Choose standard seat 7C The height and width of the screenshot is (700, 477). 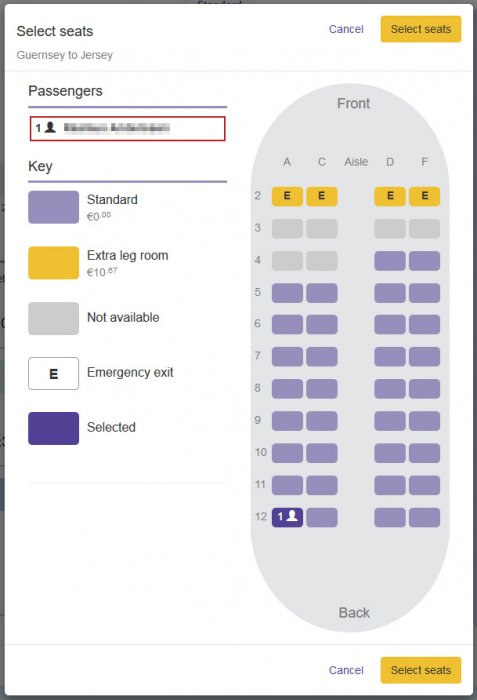click(x=322, y=357)
